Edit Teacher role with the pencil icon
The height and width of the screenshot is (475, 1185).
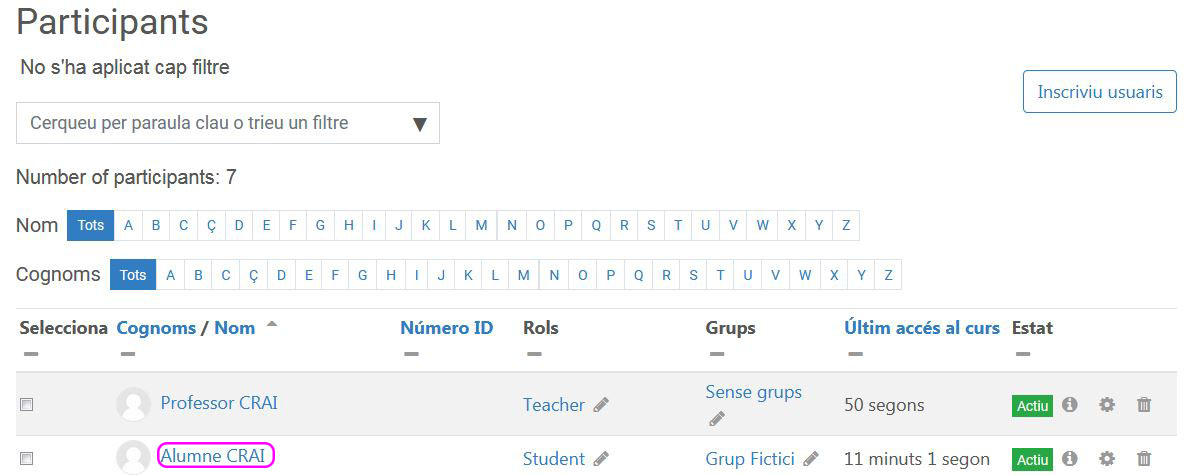point(601,405)
